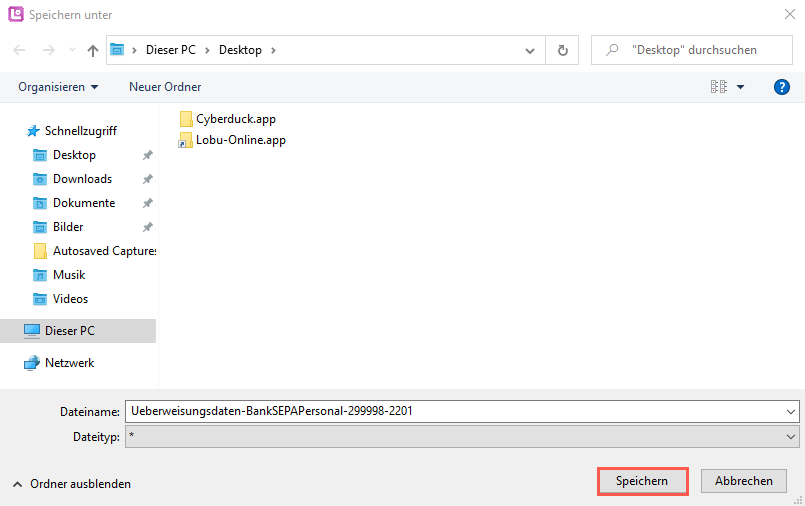Click the Up one level arrow icon
This screenshot has width=805, height=506.
[93, 50]
